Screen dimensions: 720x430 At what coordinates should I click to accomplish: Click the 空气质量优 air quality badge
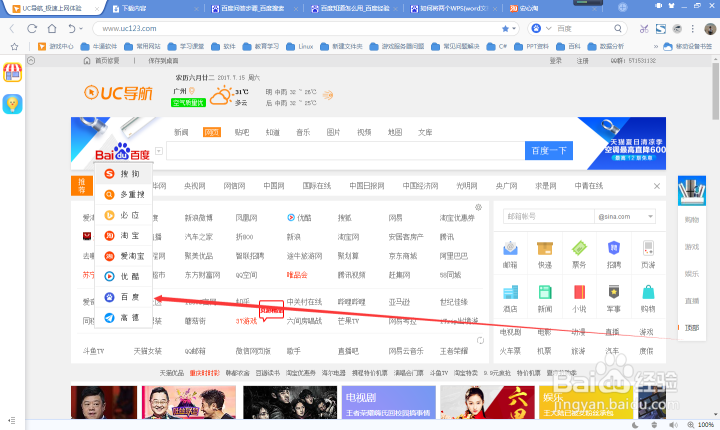(x=188, y=103)
